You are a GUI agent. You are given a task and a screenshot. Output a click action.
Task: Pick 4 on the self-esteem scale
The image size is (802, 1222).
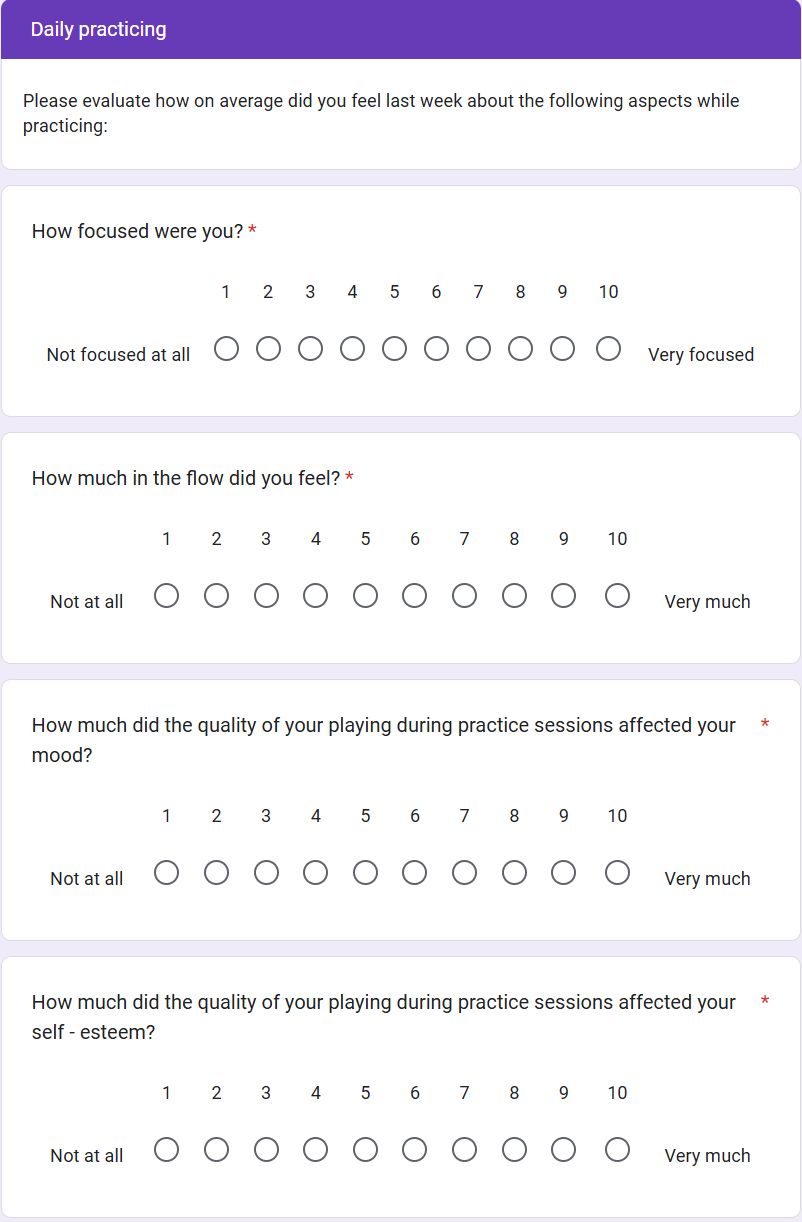pyautogui.click(x=316, y=1150)
